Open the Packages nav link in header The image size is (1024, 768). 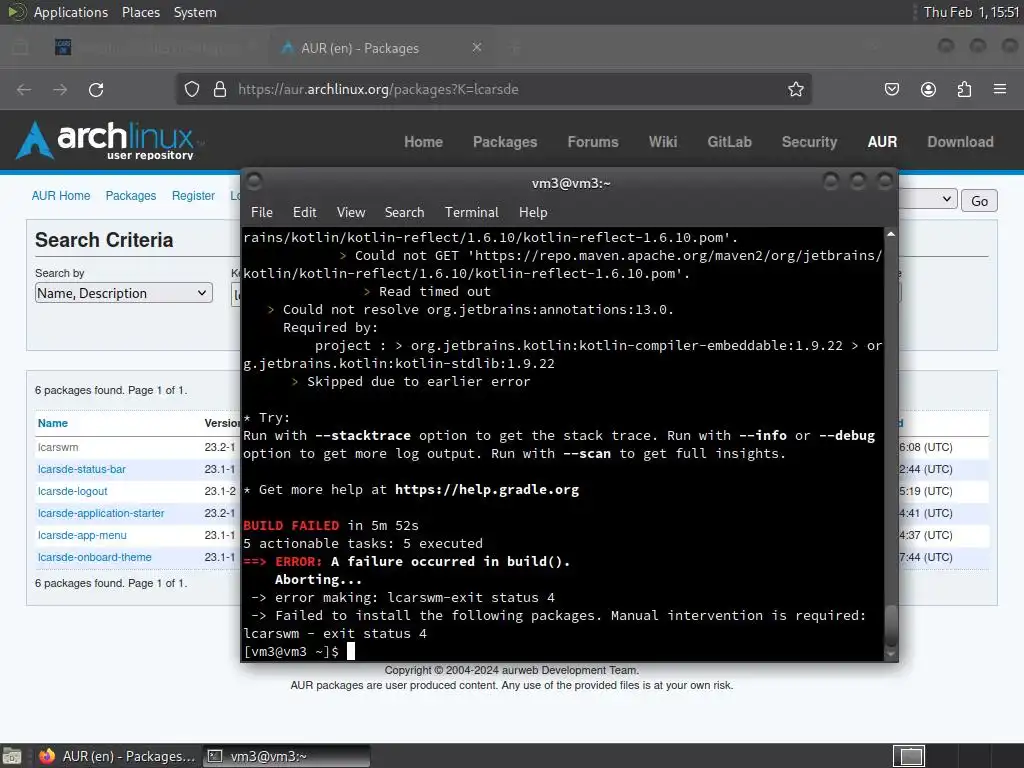(x=505, y=142)
